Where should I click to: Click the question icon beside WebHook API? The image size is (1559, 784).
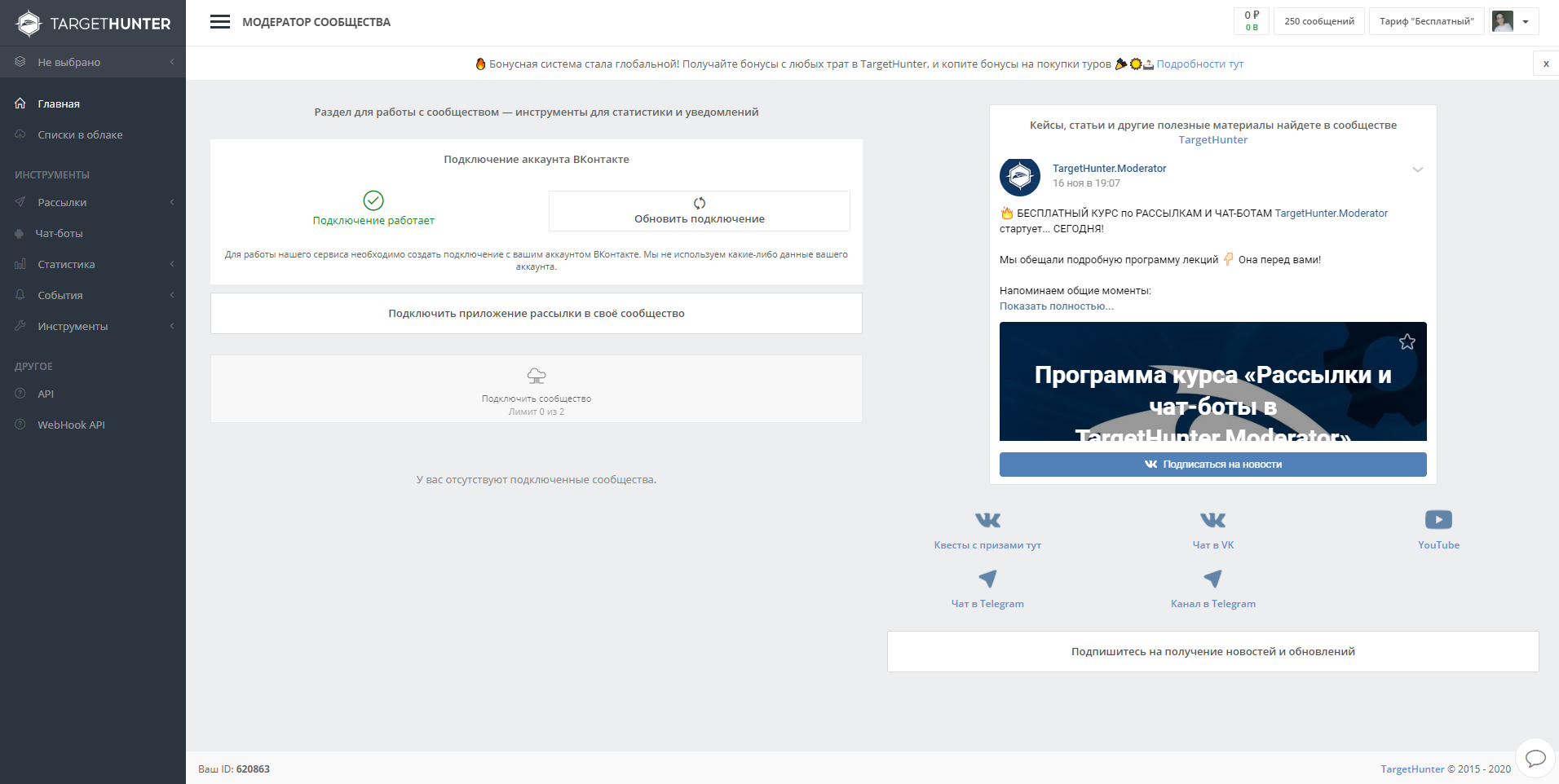[x=20, y=425]
